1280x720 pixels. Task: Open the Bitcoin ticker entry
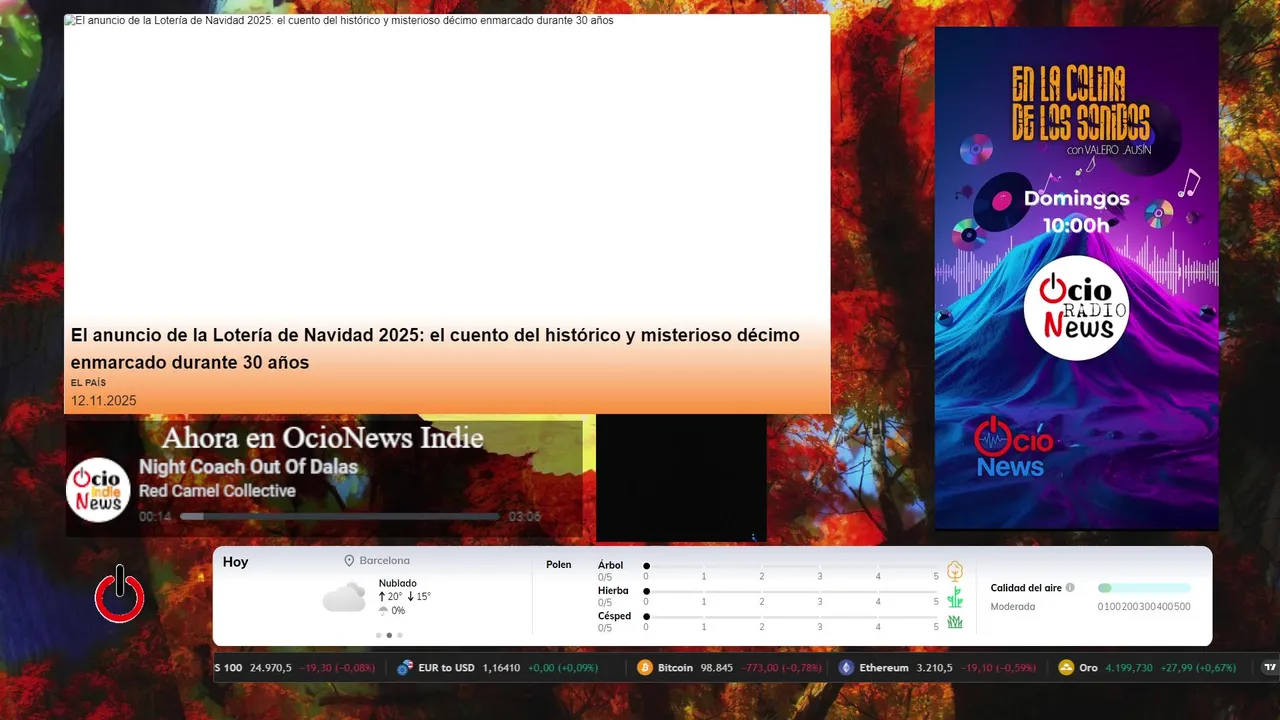730,668
